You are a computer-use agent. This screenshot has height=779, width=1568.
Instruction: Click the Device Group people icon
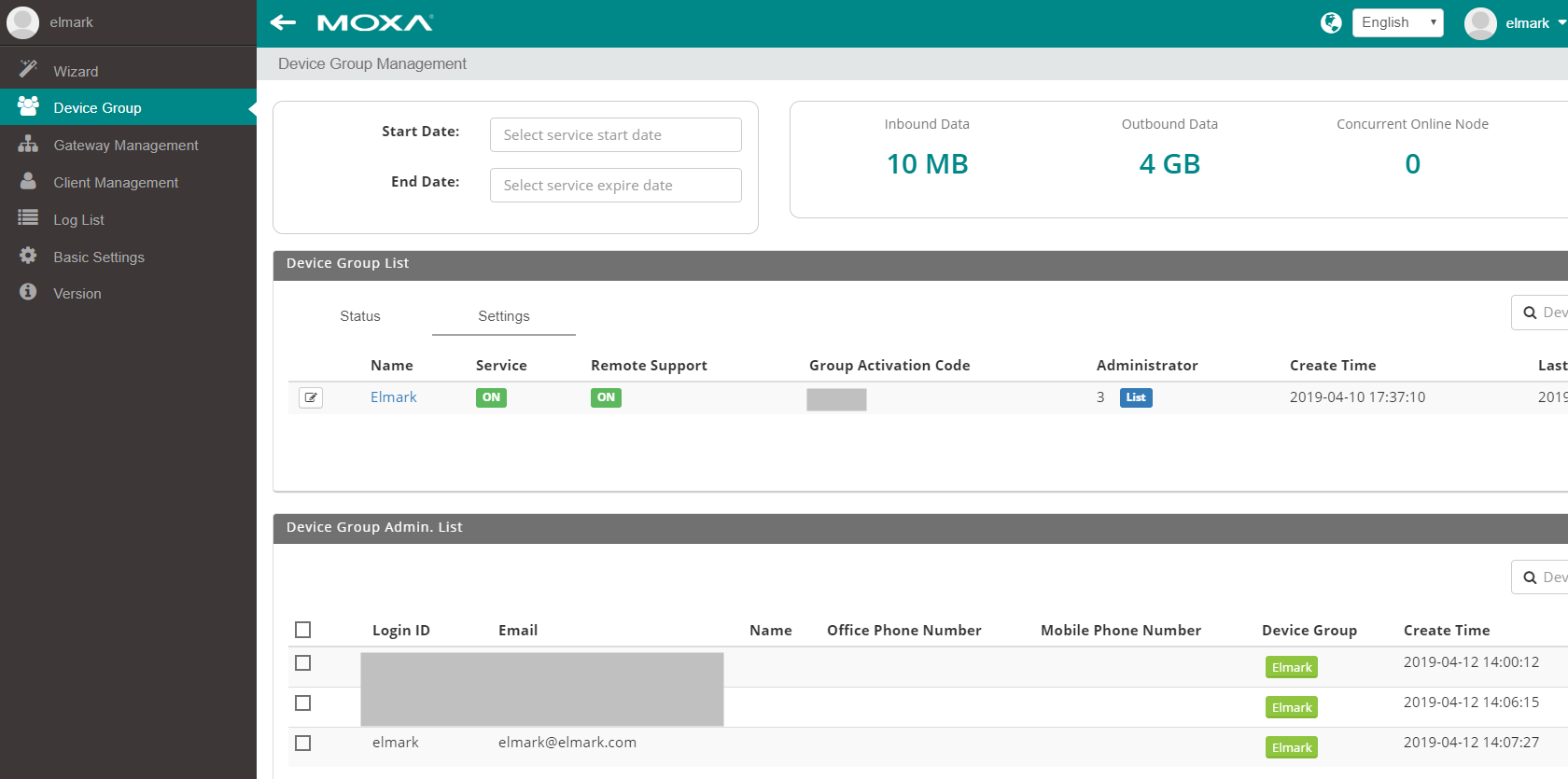pyautogui.click(x=28, y=106)
